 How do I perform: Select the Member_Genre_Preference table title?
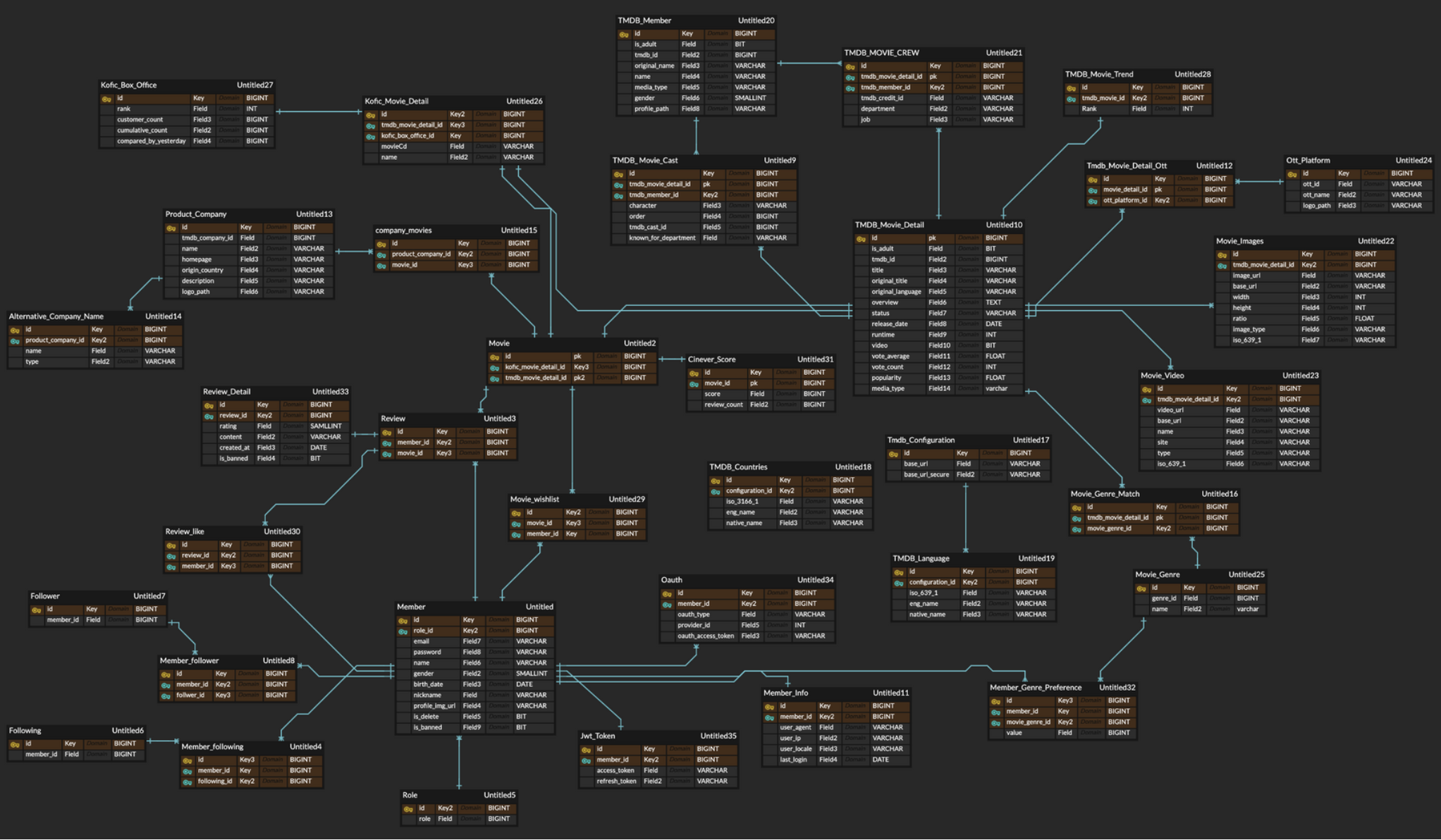[1035, 688]
